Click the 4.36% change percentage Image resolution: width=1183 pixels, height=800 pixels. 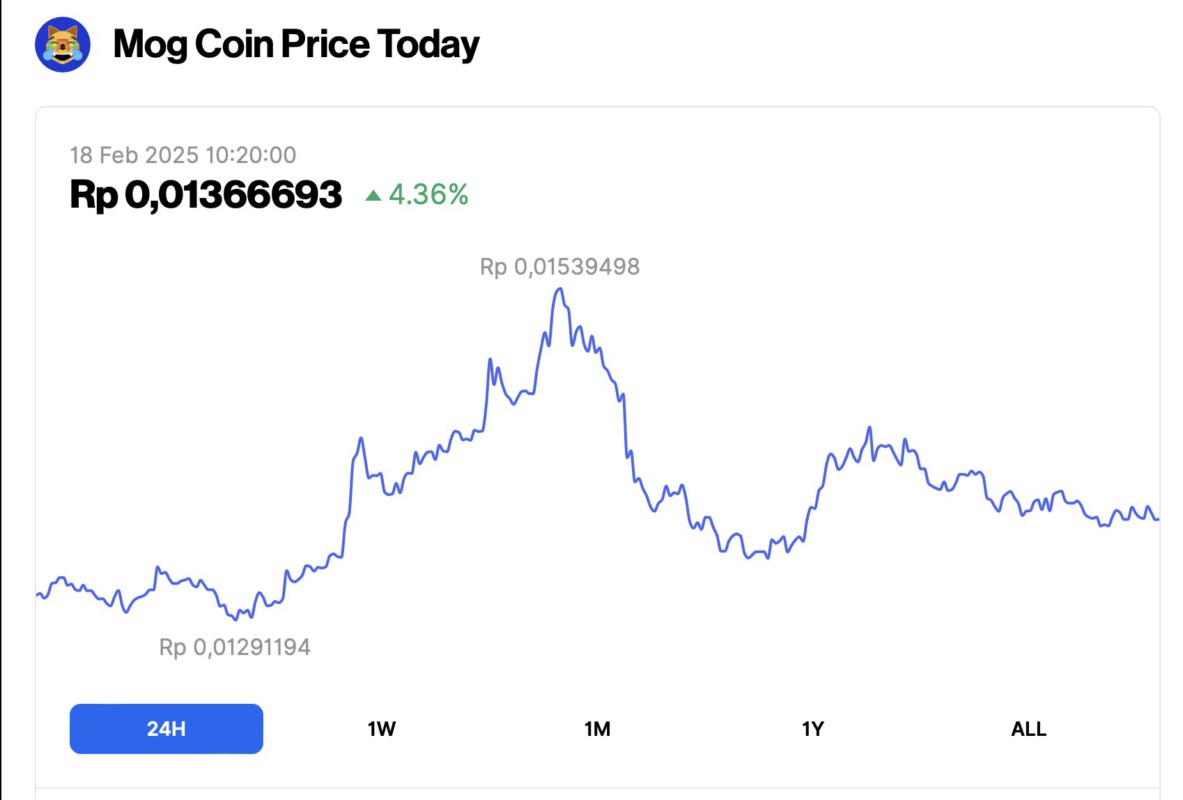click(428, 195)
